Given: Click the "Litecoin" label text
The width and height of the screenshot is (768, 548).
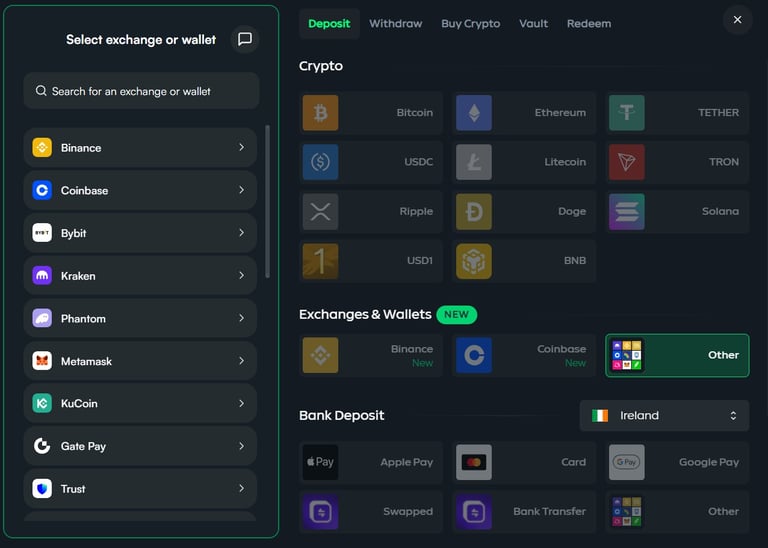Looking at the screenshot, I should point(565,162).
